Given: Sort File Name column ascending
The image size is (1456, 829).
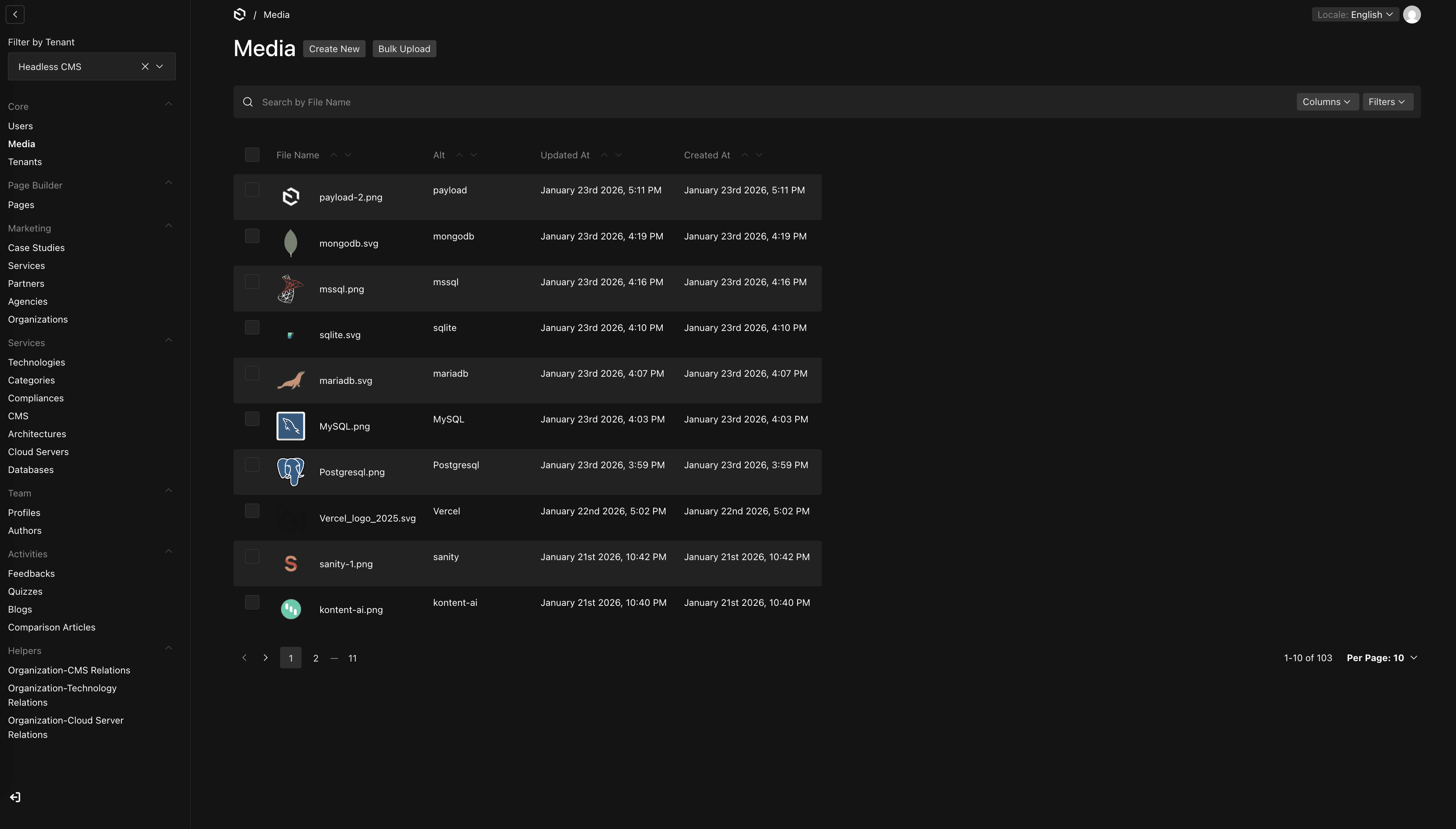Looking at the screenshot, I should pyautogui.click(x=334, y=155).
